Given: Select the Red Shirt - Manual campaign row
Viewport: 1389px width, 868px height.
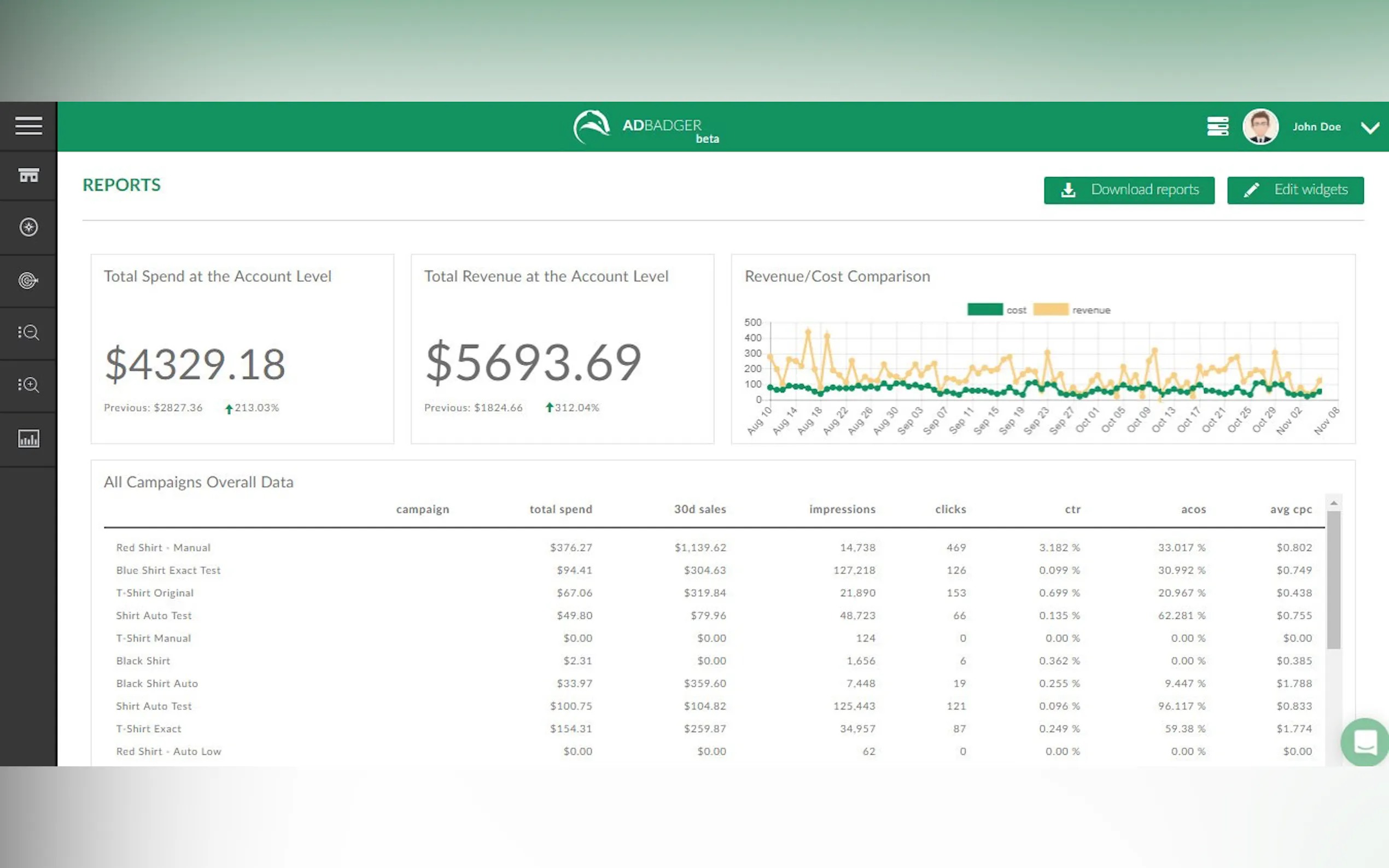Looking at the screenshot, I should point(164,548).
